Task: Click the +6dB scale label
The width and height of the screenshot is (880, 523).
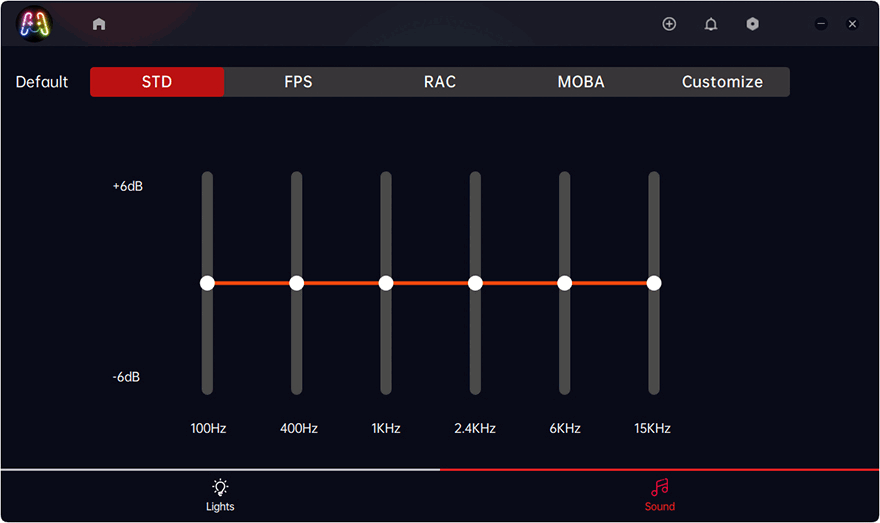Action: point(127,186)
